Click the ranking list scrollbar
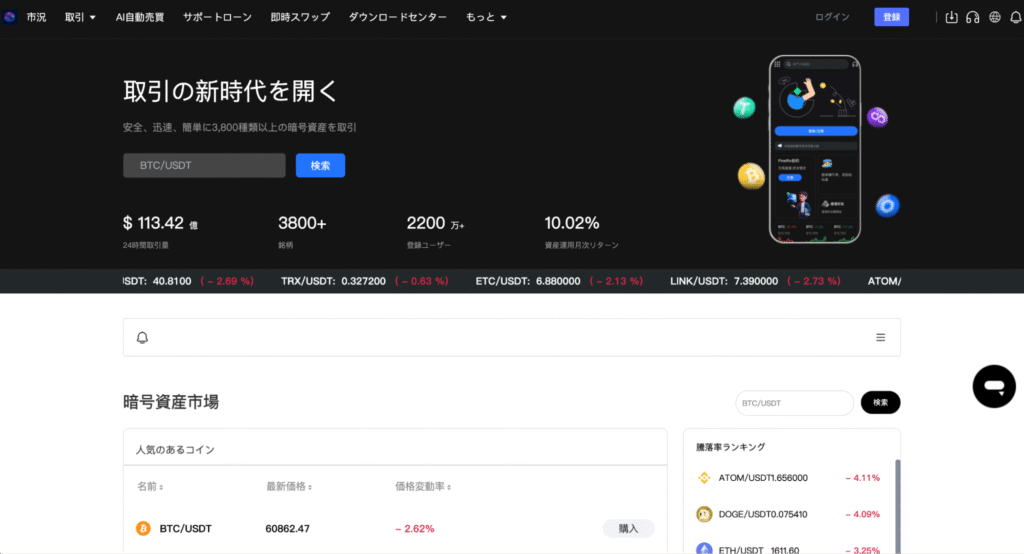This screenshot has height=554, width=1024. (897, 506)
